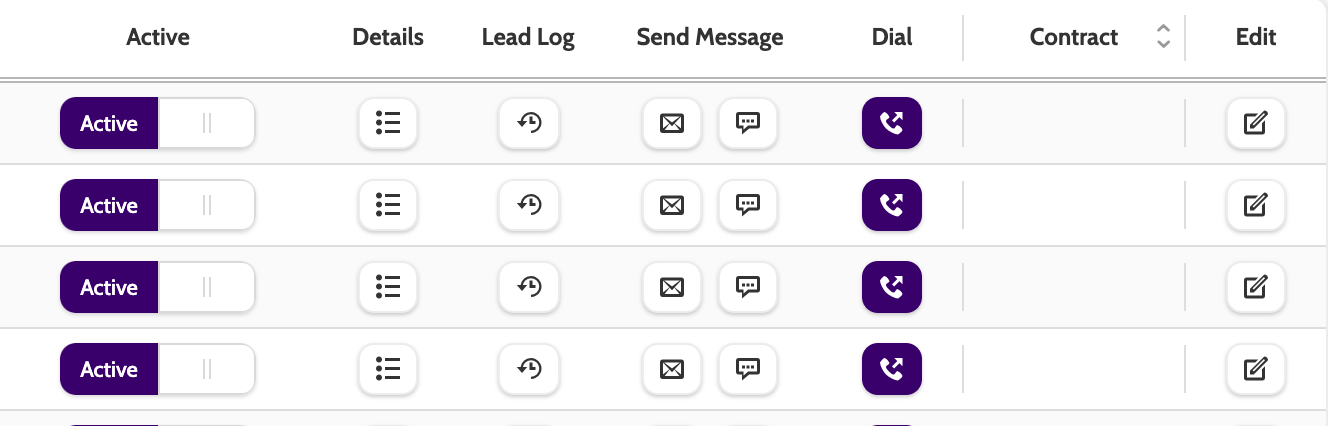This screenshot has height=426, width=1328.
Task: Open details list icon in fourth row
Action: (388, 370)
